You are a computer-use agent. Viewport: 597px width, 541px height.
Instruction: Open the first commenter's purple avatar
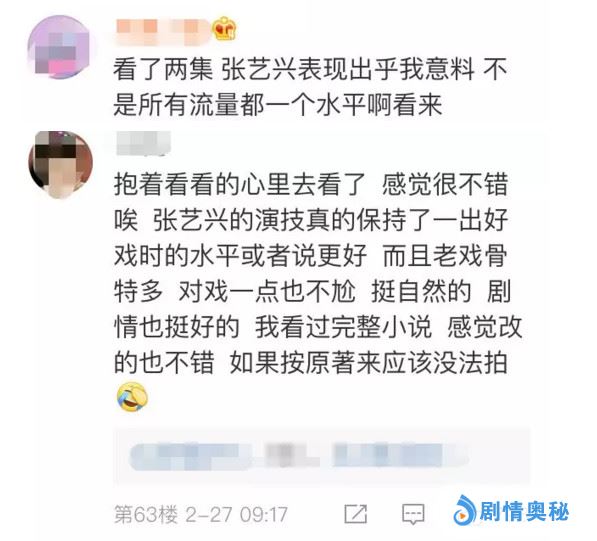59,48
